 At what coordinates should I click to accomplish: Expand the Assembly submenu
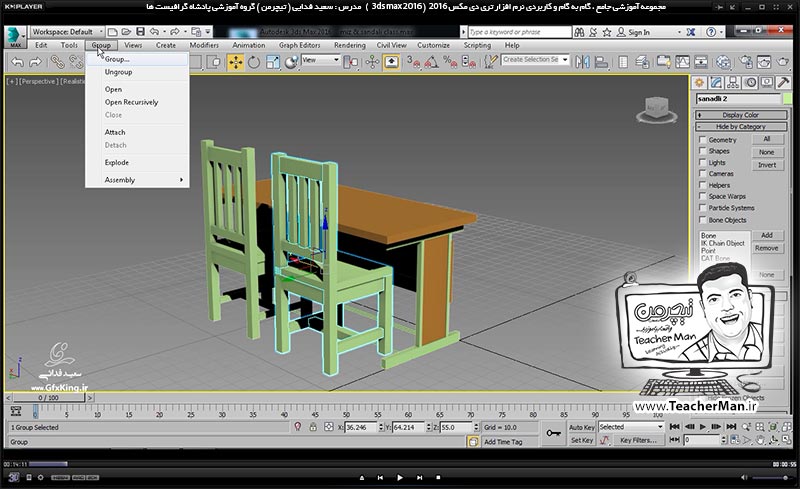coord(137,180)
